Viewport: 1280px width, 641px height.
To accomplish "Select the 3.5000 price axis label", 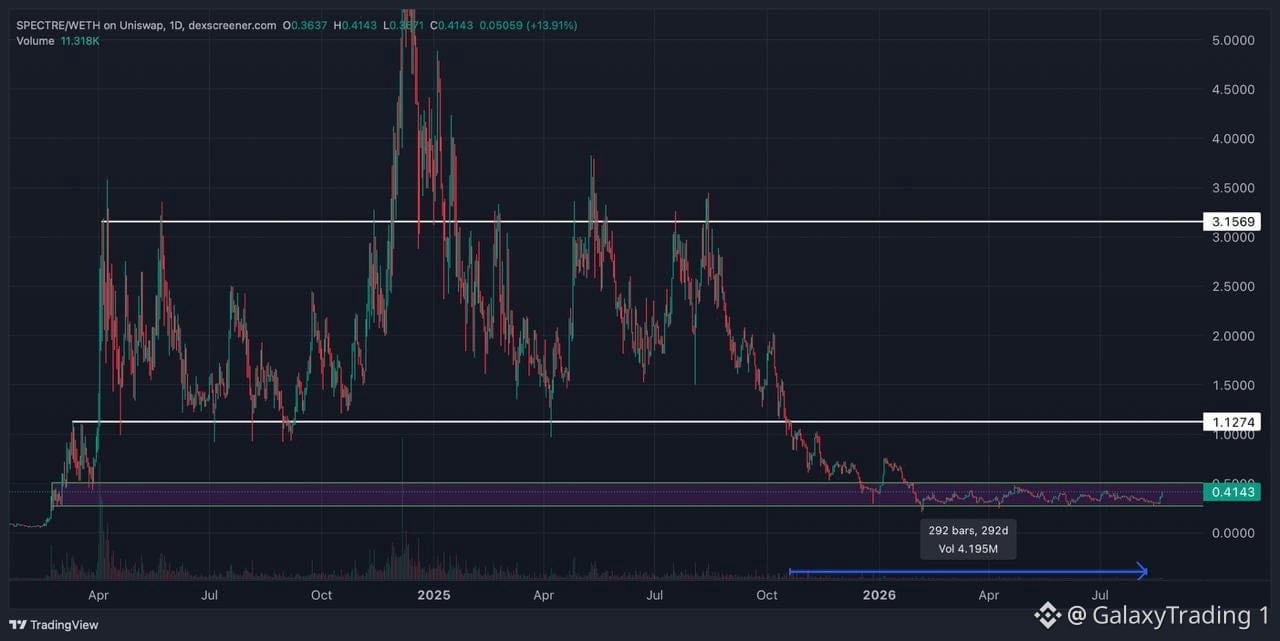I will coord(1232,188).
